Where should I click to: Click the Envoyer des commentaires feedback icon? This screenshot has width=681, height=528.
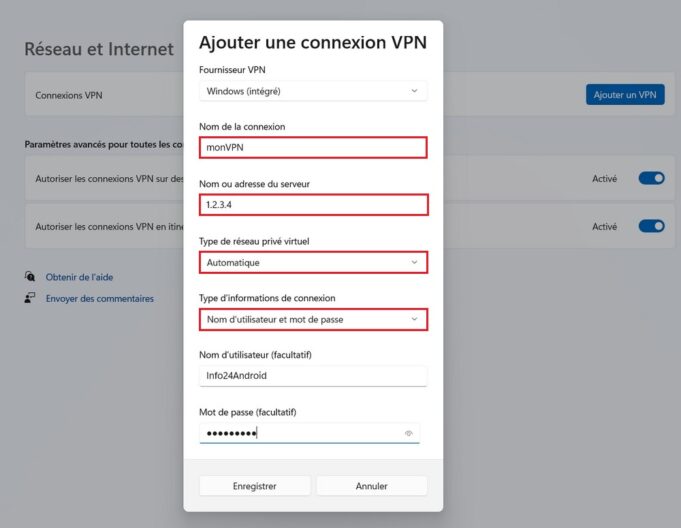coord(31,298)
